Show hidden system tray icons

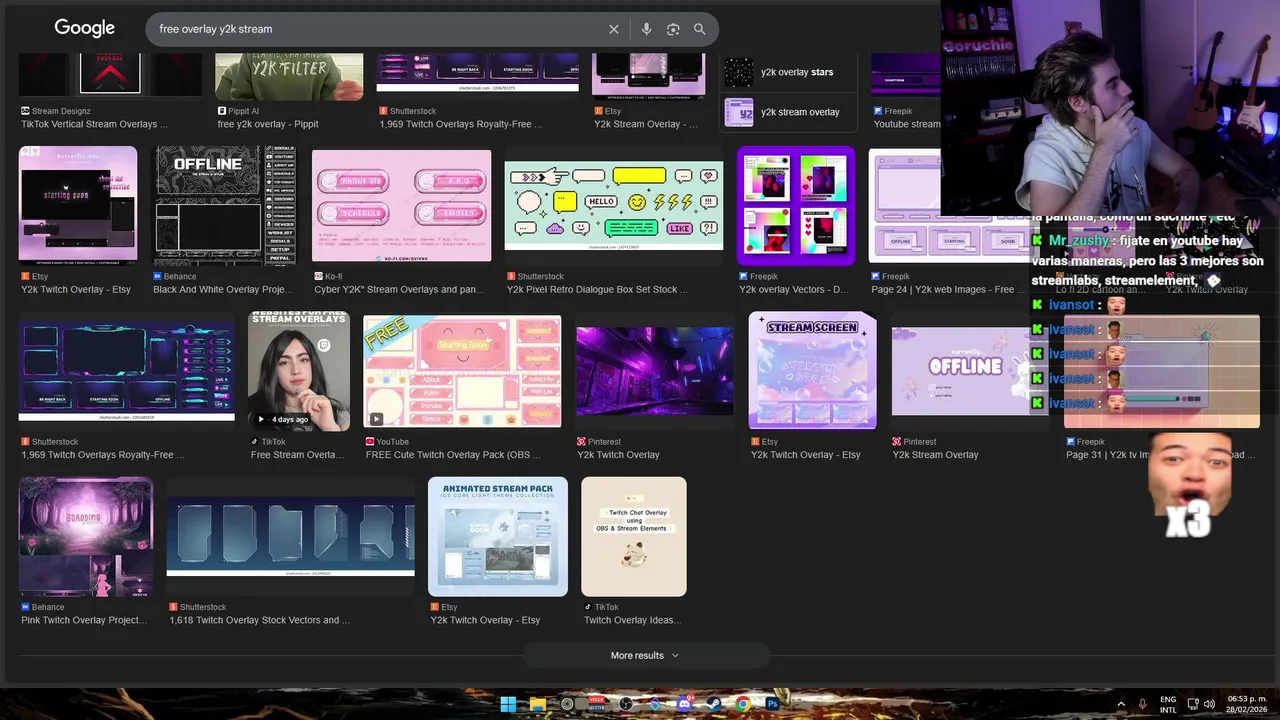(x=1121, y=704)
